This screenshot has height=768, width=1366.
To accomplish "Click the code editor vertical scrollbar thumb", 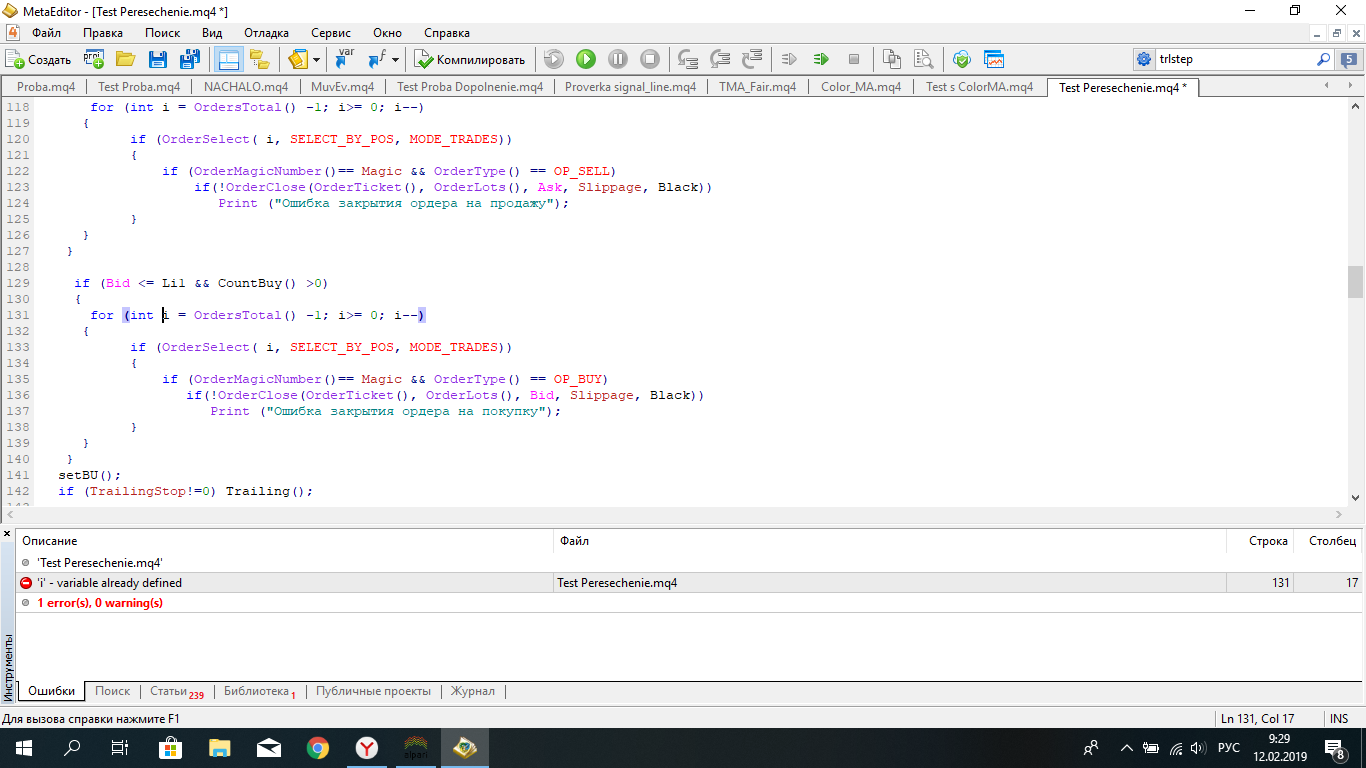I will point(1355,282).
